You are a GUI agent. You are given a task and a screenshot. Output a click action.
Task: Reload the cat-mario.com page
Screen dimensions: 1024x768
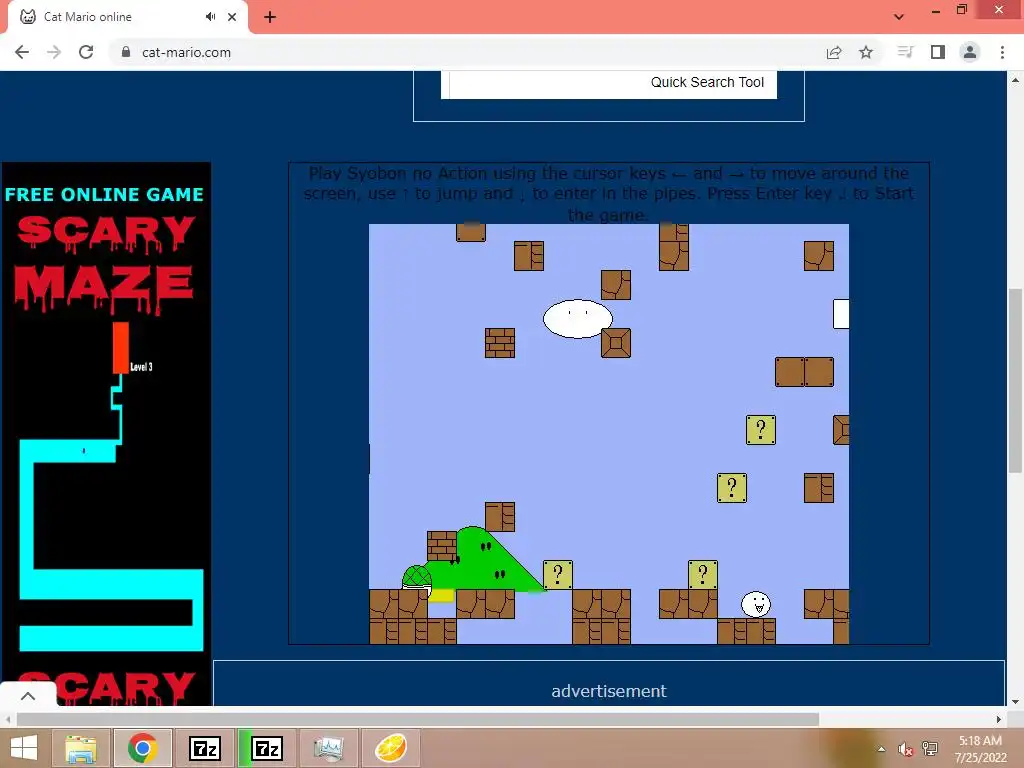click(86, 52)
